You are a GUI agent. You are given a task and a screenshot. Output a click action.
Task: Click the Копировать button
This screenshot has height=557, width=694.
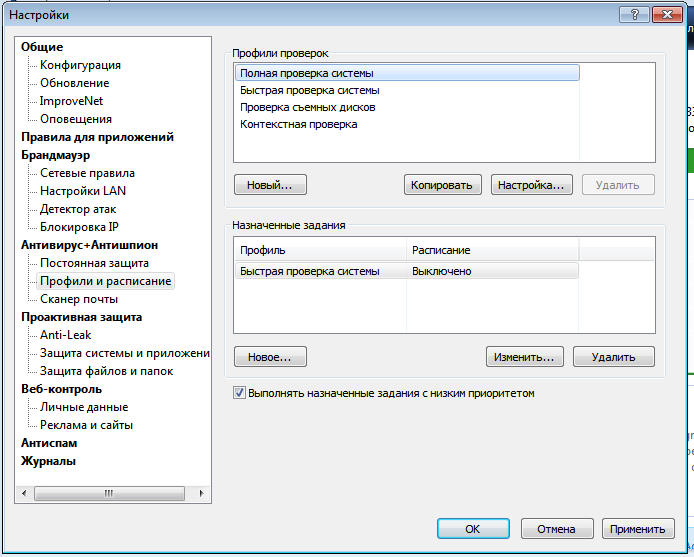444,185
